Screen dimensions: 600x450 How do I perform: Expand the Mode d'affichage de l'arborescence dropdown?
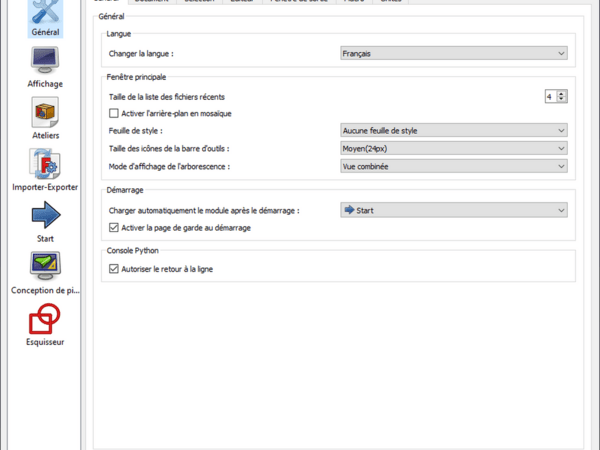point(452,166)
